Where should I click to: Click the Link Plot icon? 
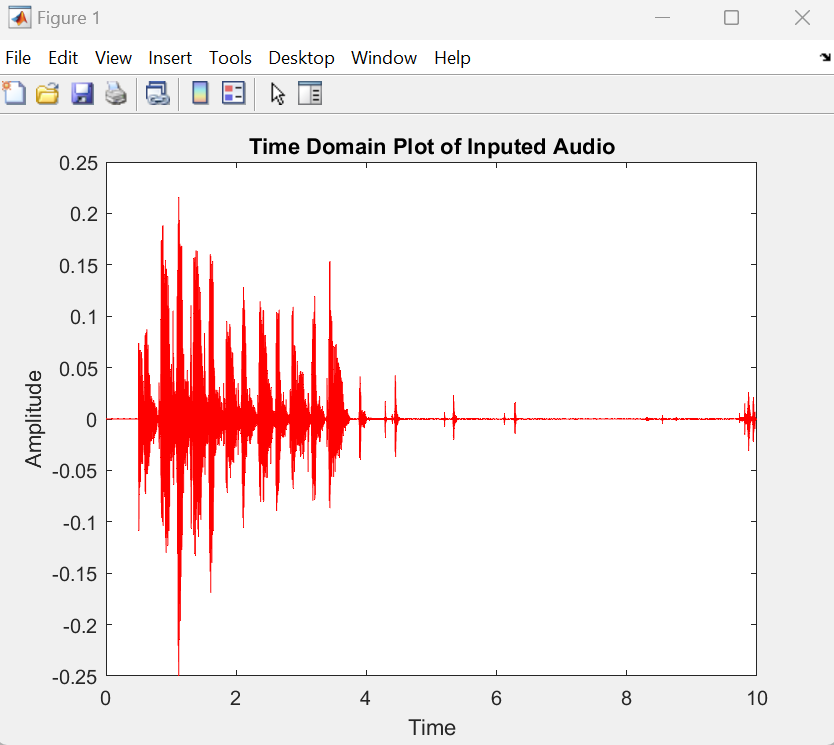tap(157, 94)
